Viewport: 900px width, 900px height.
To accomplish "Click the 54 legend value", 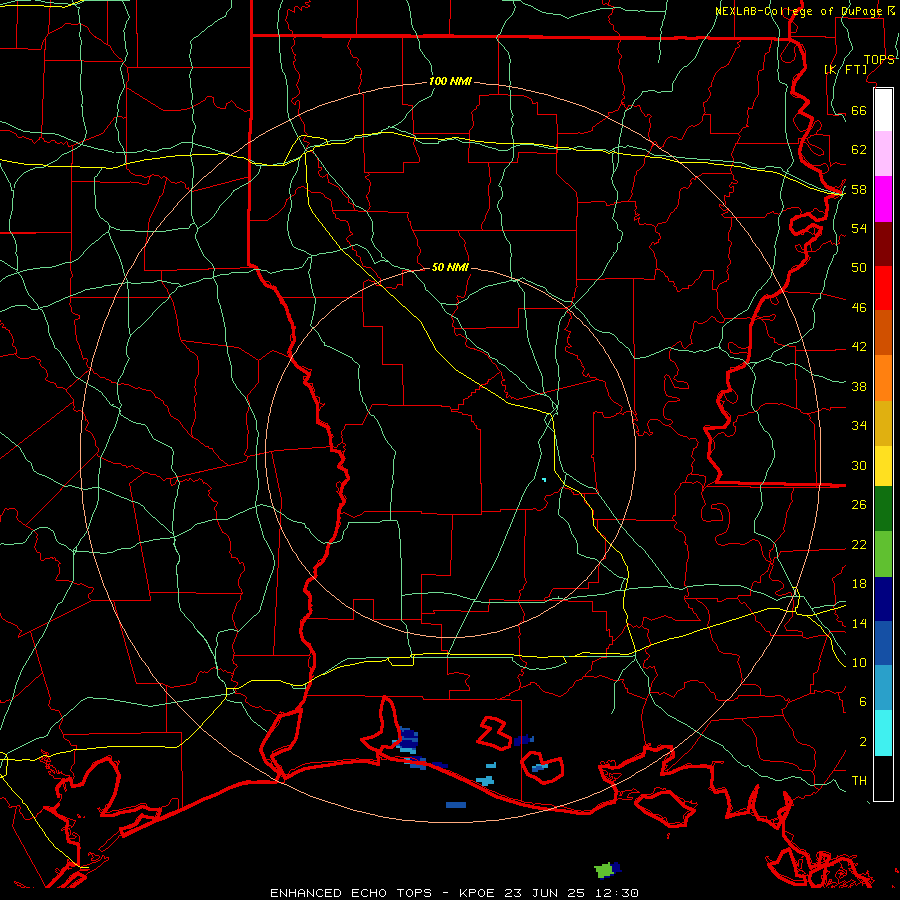I will [x=859, y=228].
